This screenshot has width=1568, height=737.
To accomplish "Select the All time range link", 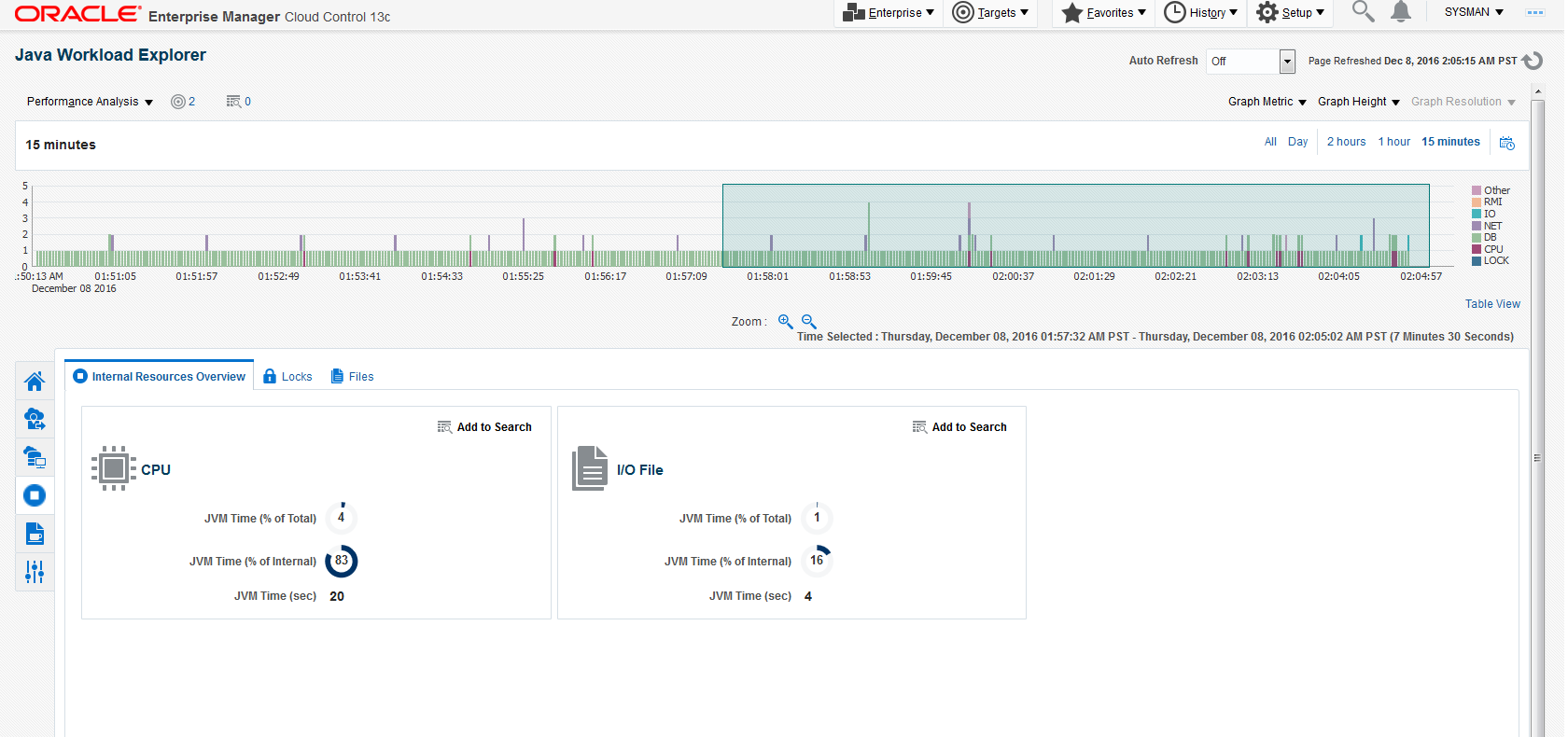I will pyautogui.click(x=1270, y=142).
